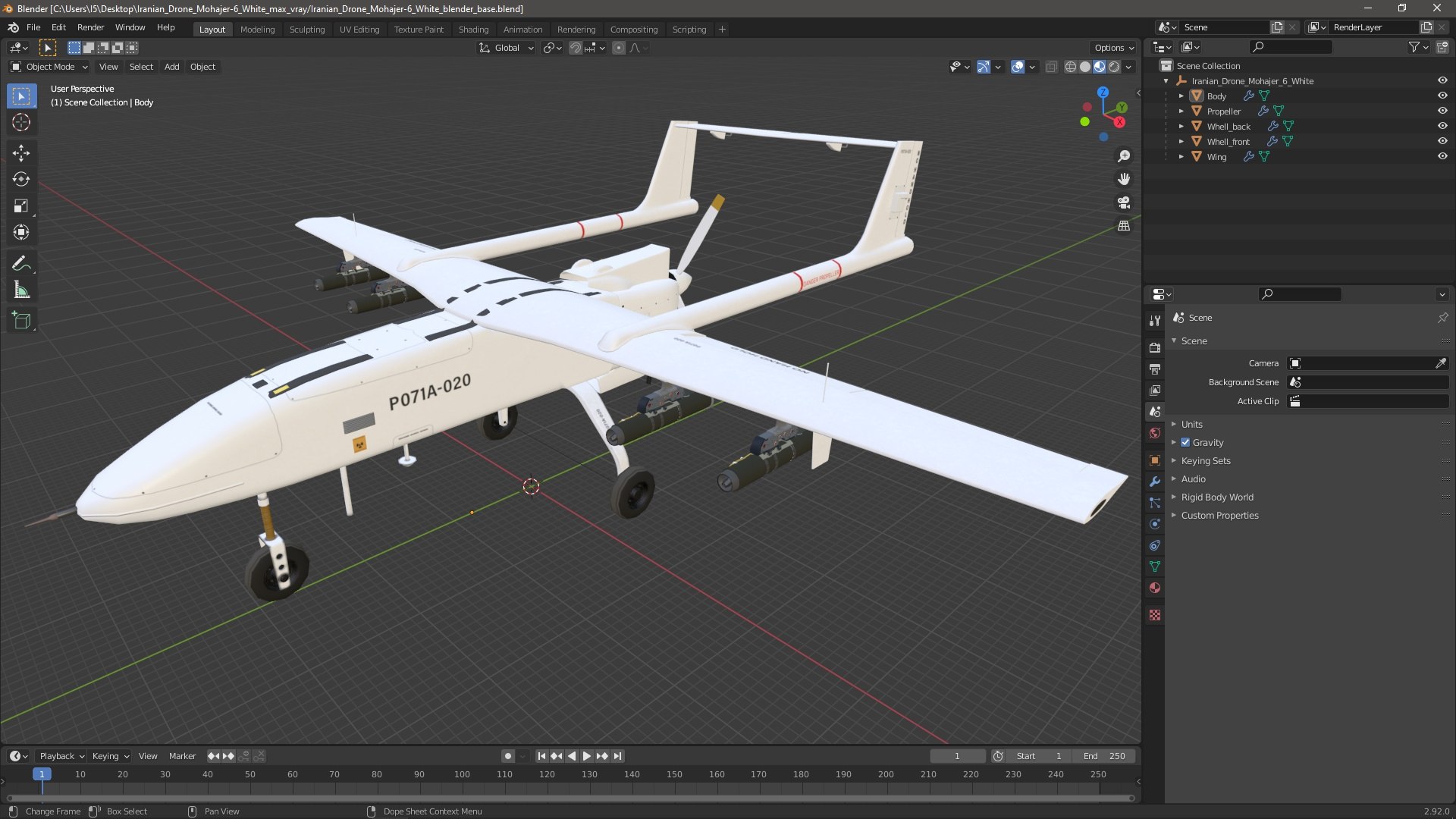This screenshot has height=819, width=1456.
Task: Open Render properties tab icon
Action: (x=1155, y=348)
